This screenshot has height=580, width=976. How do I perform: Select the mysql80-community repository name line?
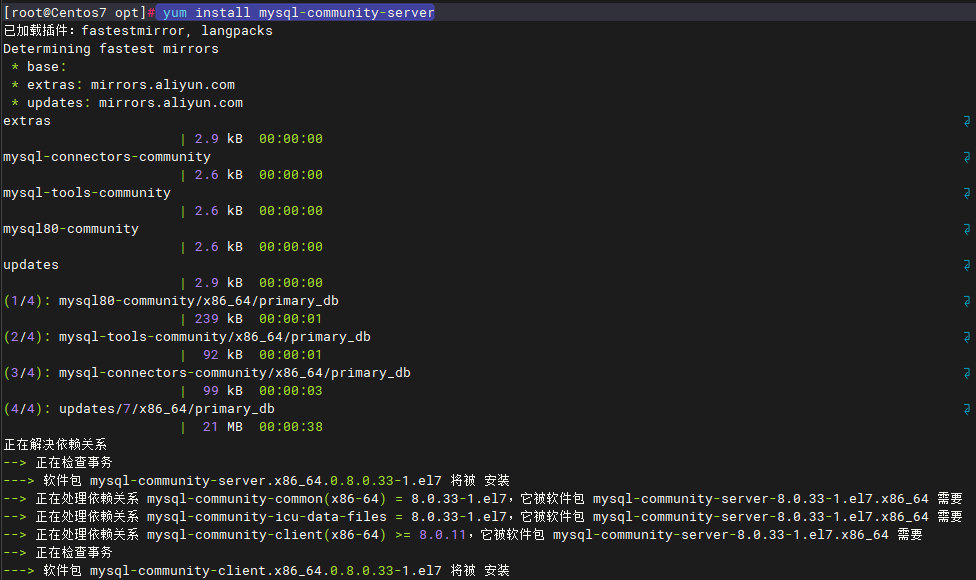pos(71,229)
